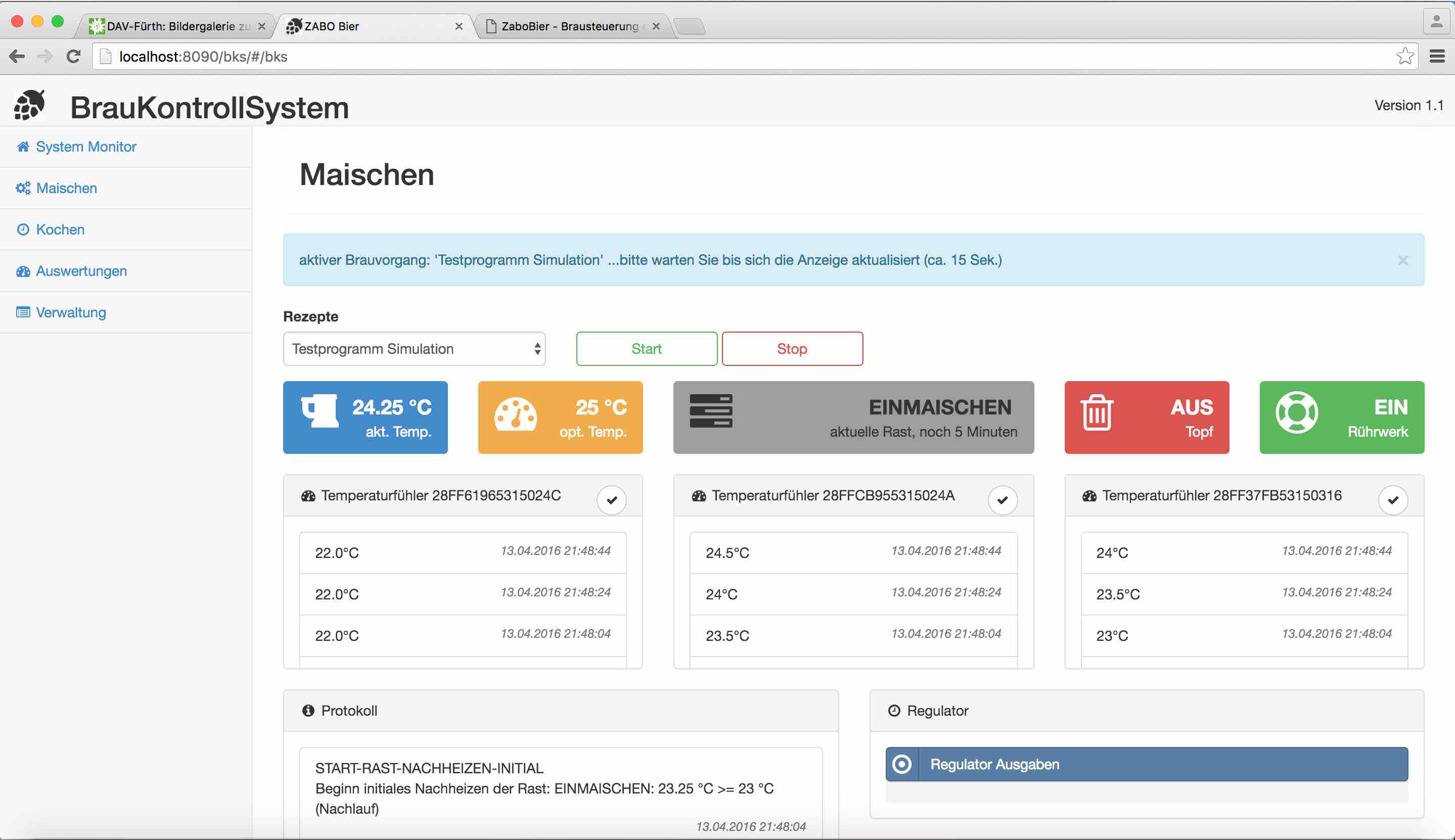Close the DAV-Fürth Bildergalerie tab

[261, 27]
